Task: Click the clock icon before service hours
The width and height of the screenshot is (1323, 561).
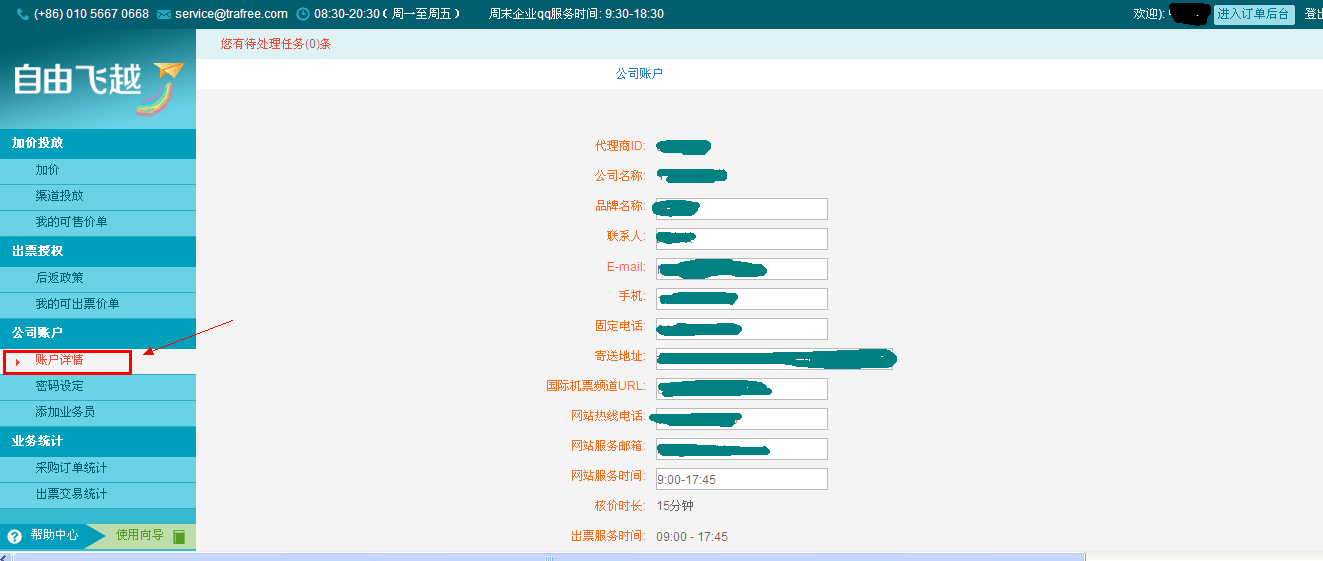Action: (x=303, y=14)
